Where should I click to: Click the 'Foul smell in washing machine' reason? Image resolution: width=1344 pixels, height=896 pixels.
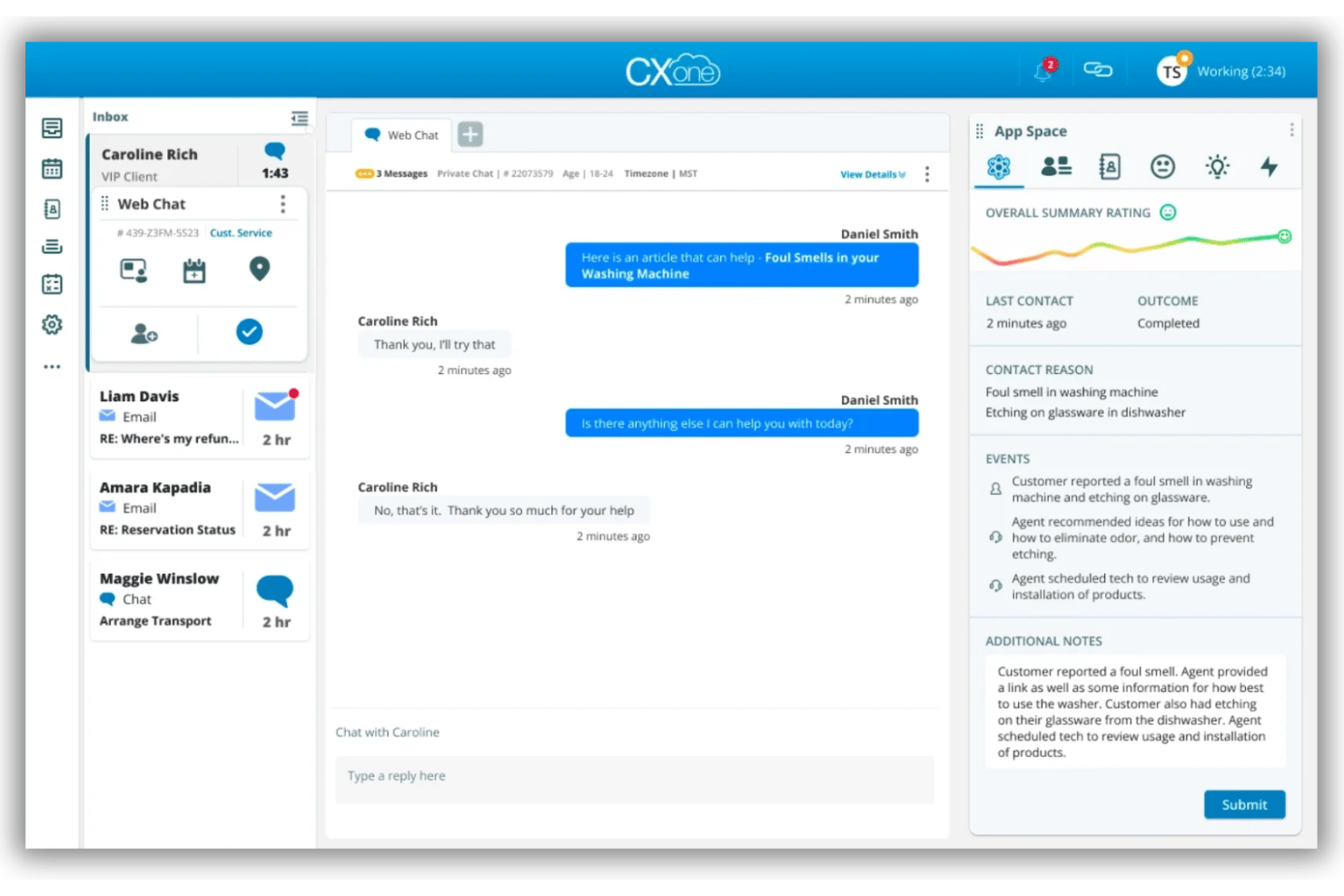coord(1072,392)
